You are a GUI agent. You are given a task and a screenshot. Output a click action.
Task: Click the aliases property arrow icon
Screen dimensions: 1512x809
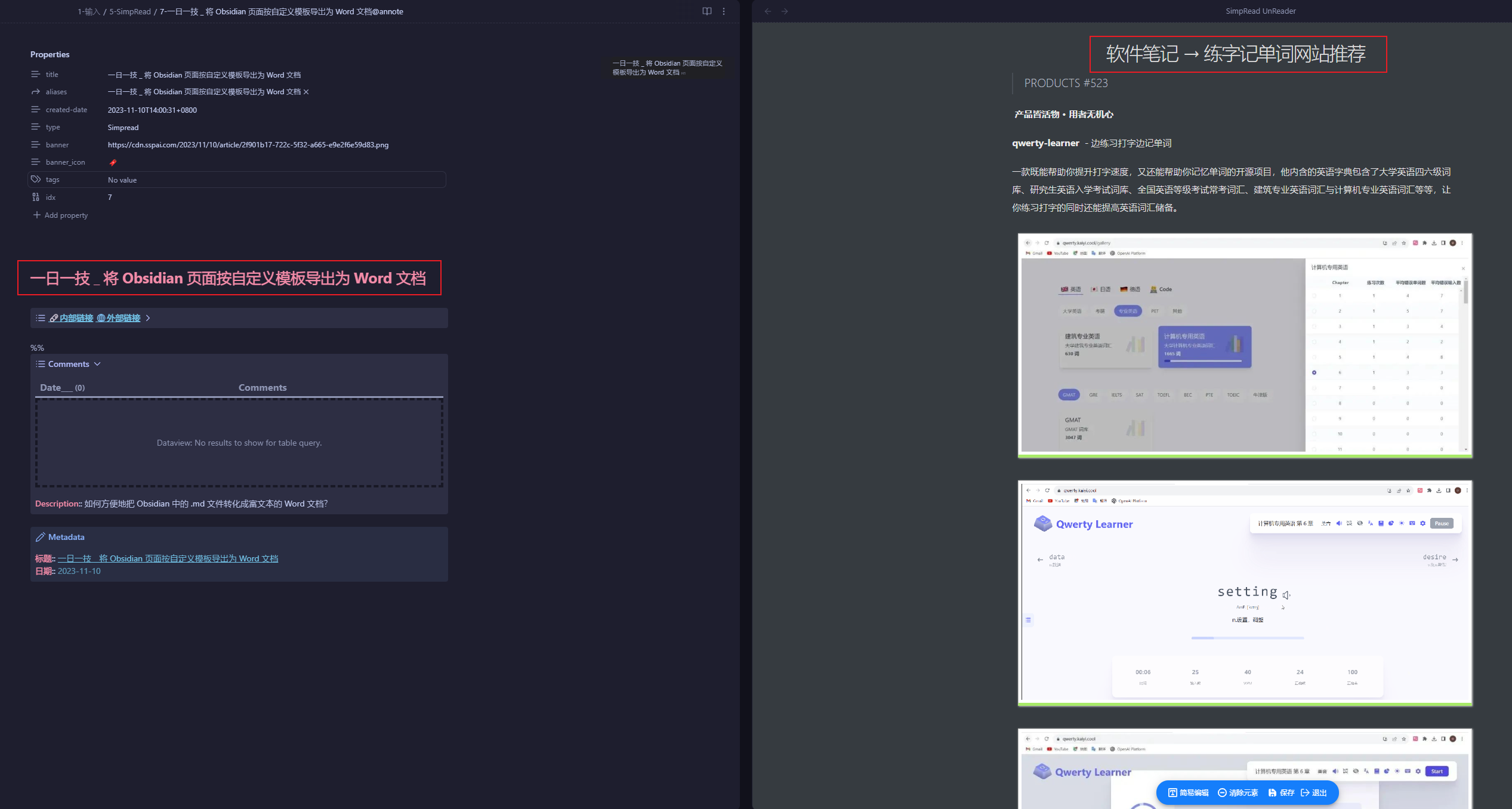(36, 92)
